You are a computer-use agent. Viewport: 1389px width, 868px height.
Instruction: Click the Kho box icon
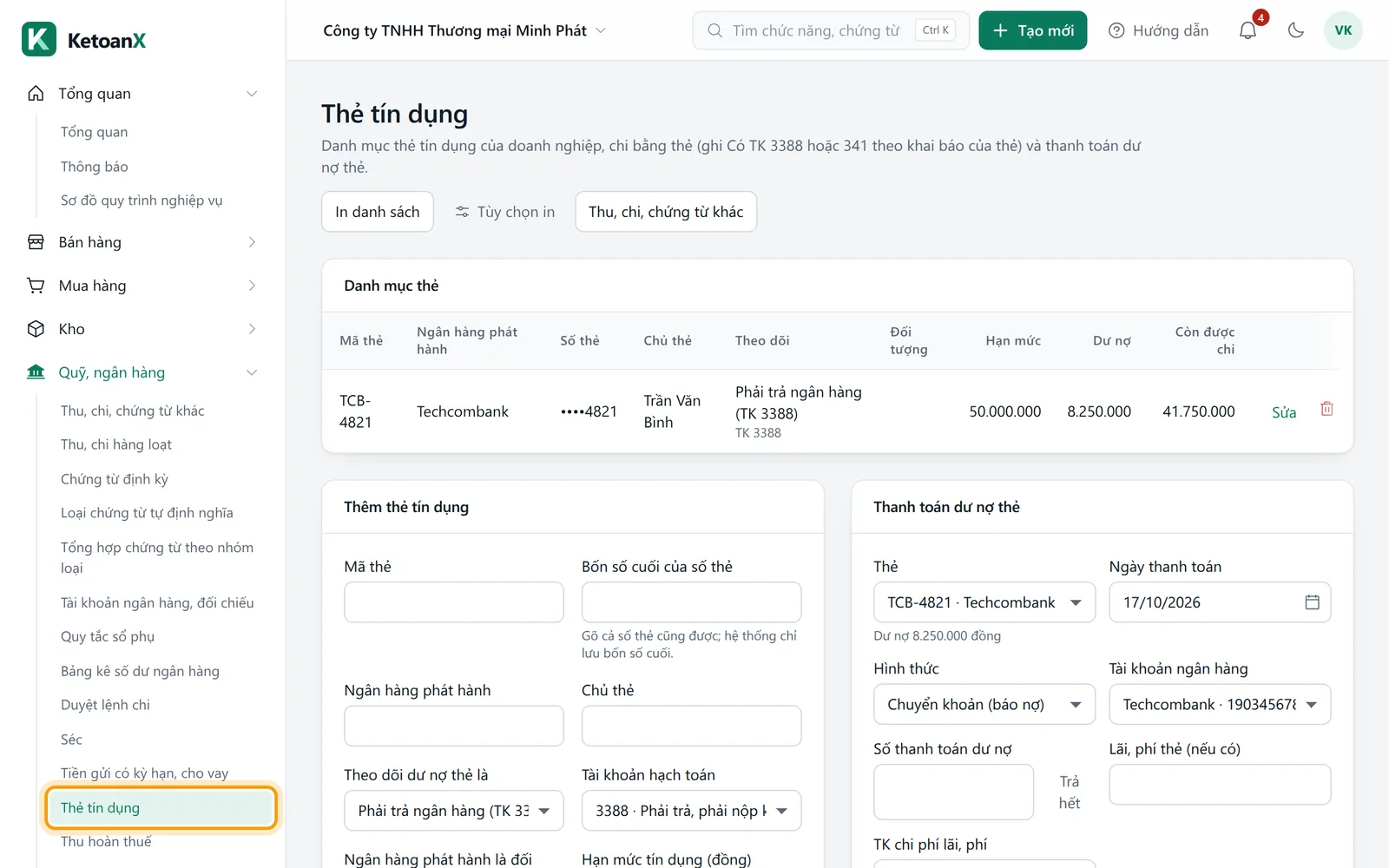click(36, 329)
